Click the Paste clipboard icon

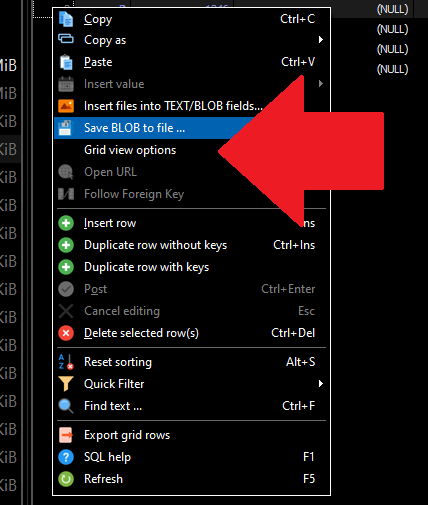tap(66, 62)
